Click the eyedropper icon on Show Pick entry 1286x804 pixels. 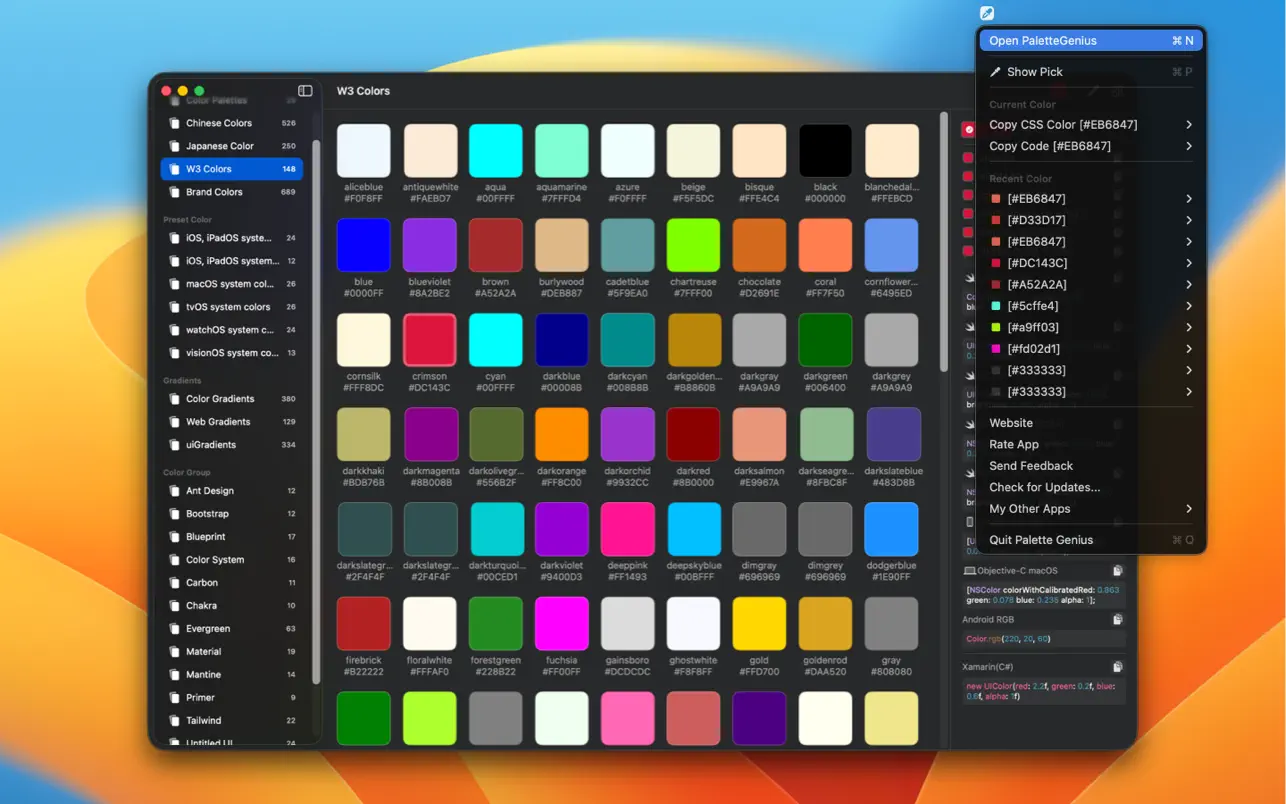click(x=996, y=71)
